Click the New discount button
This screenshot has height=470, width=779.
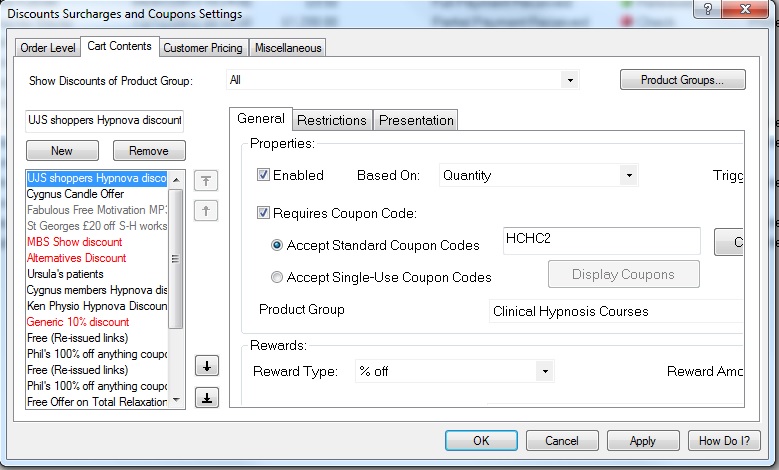[x=62, y=150]
